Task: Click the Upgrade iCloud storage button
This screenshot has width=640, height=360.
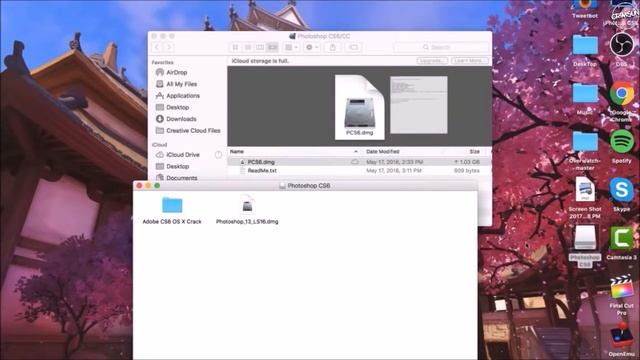Action: click(432, 60)
